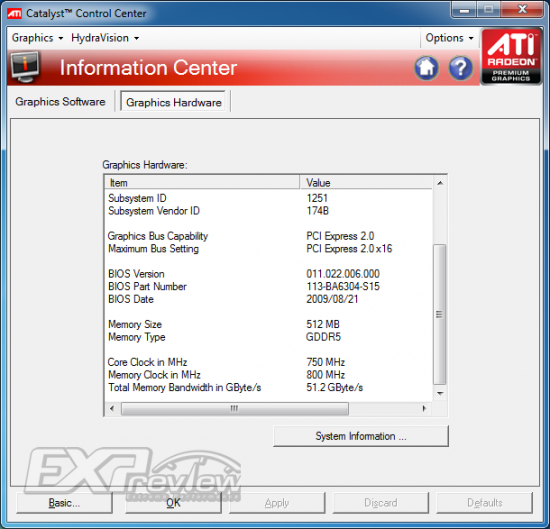Image resolution: width=550 pixels, height=529 pixels.
Task: Click the Home icon in the red banner
Action: tap(427, 68)
